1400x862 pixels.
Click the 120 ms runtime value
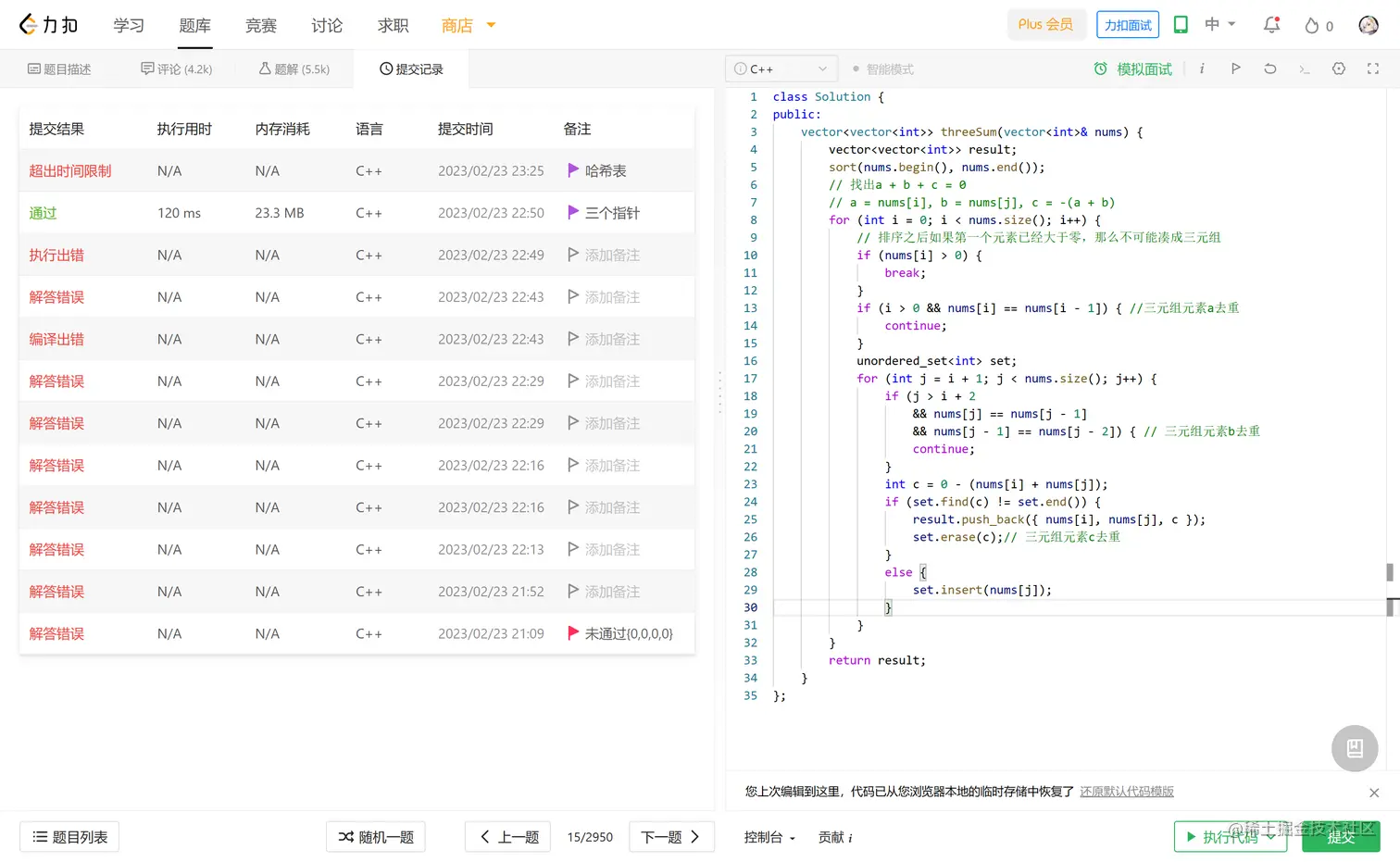[179, 213]
